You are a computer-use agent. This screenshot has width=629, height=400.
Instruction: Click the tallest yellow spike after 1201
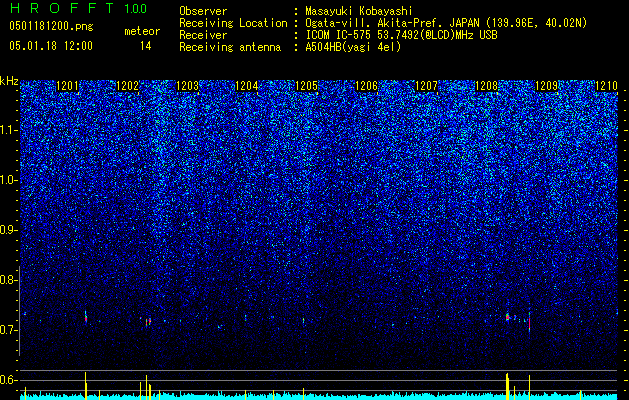85,386
